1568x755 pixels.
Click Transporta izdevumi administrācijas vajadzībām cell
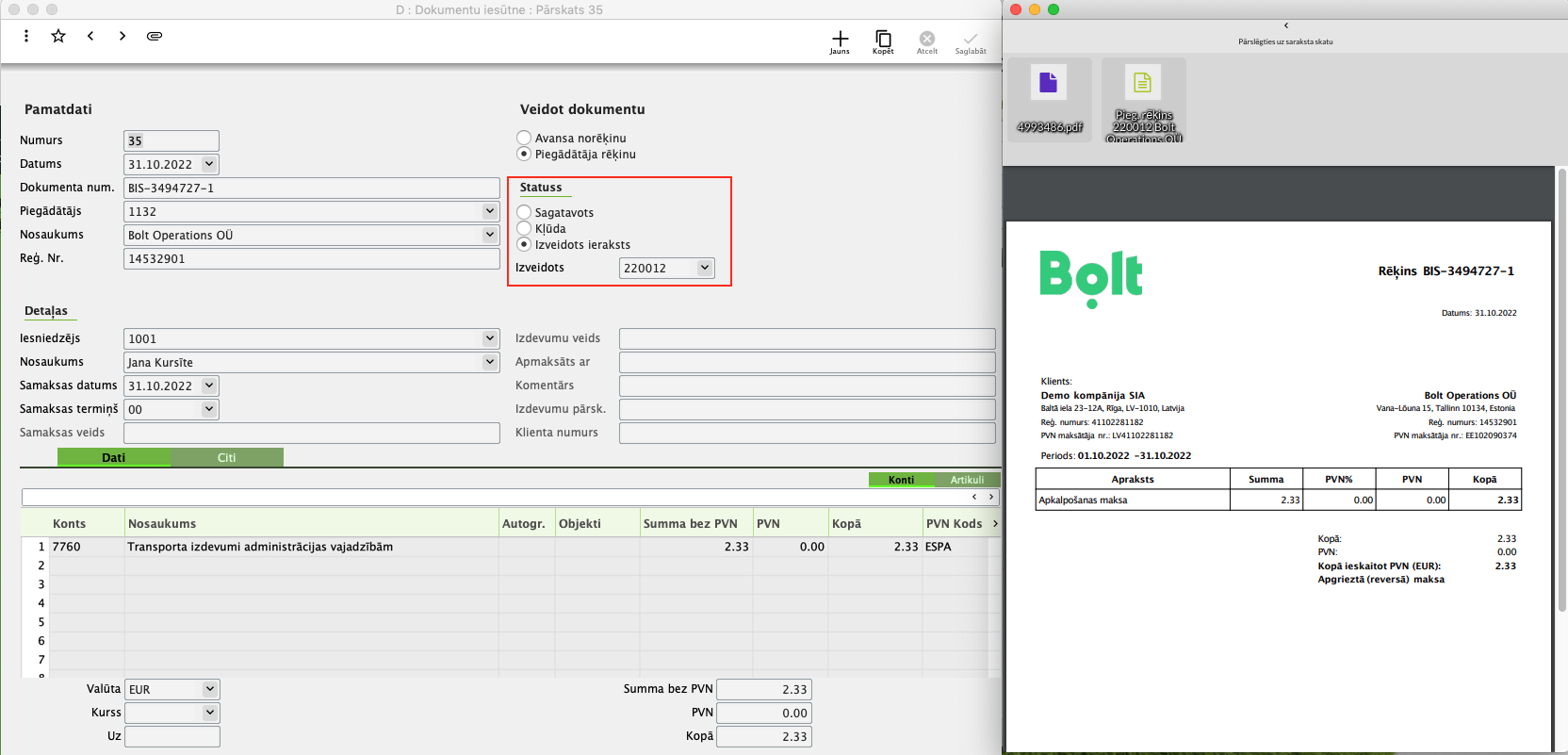point(312,547)
